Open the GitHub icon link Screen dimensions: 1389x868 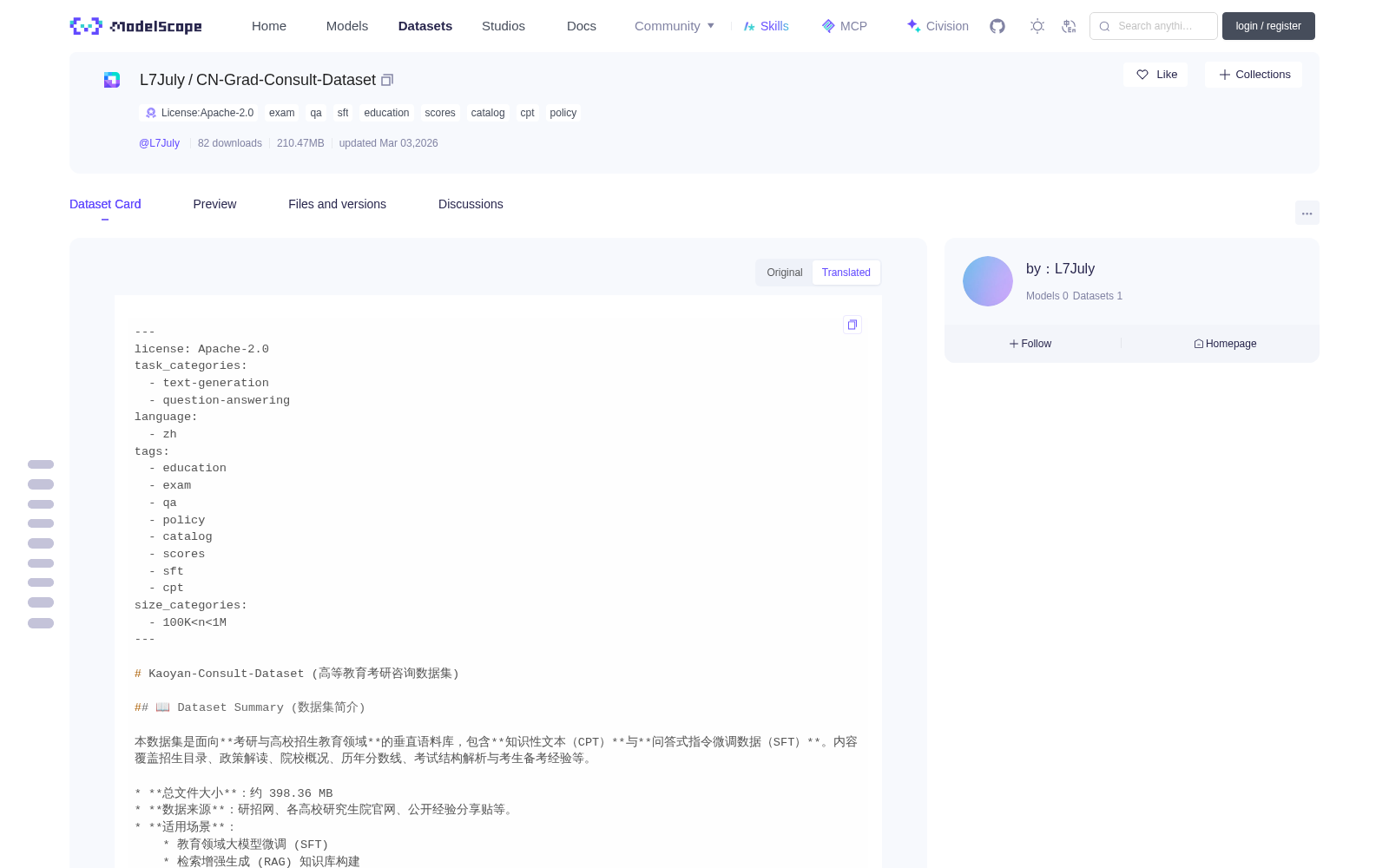[x=997, y=26]
